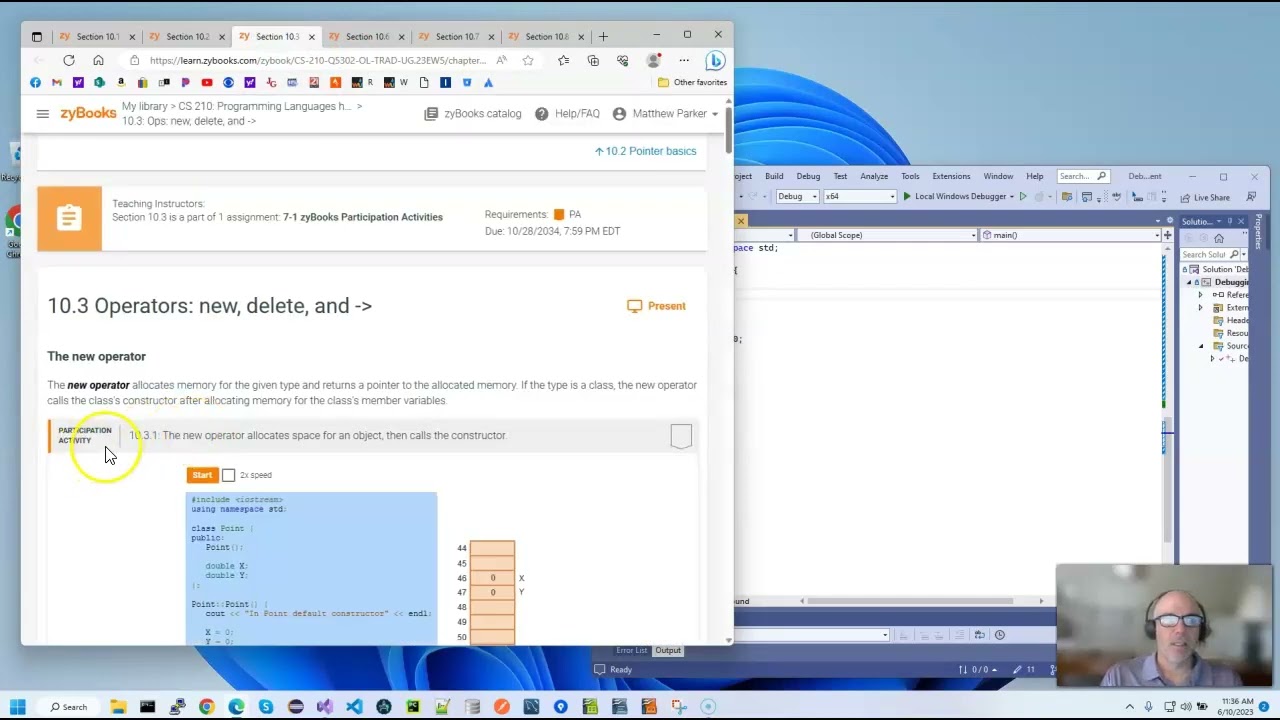Viewport: 1280px width, 720px height.
Task: Open Properties side tab
Action: 1259,231
